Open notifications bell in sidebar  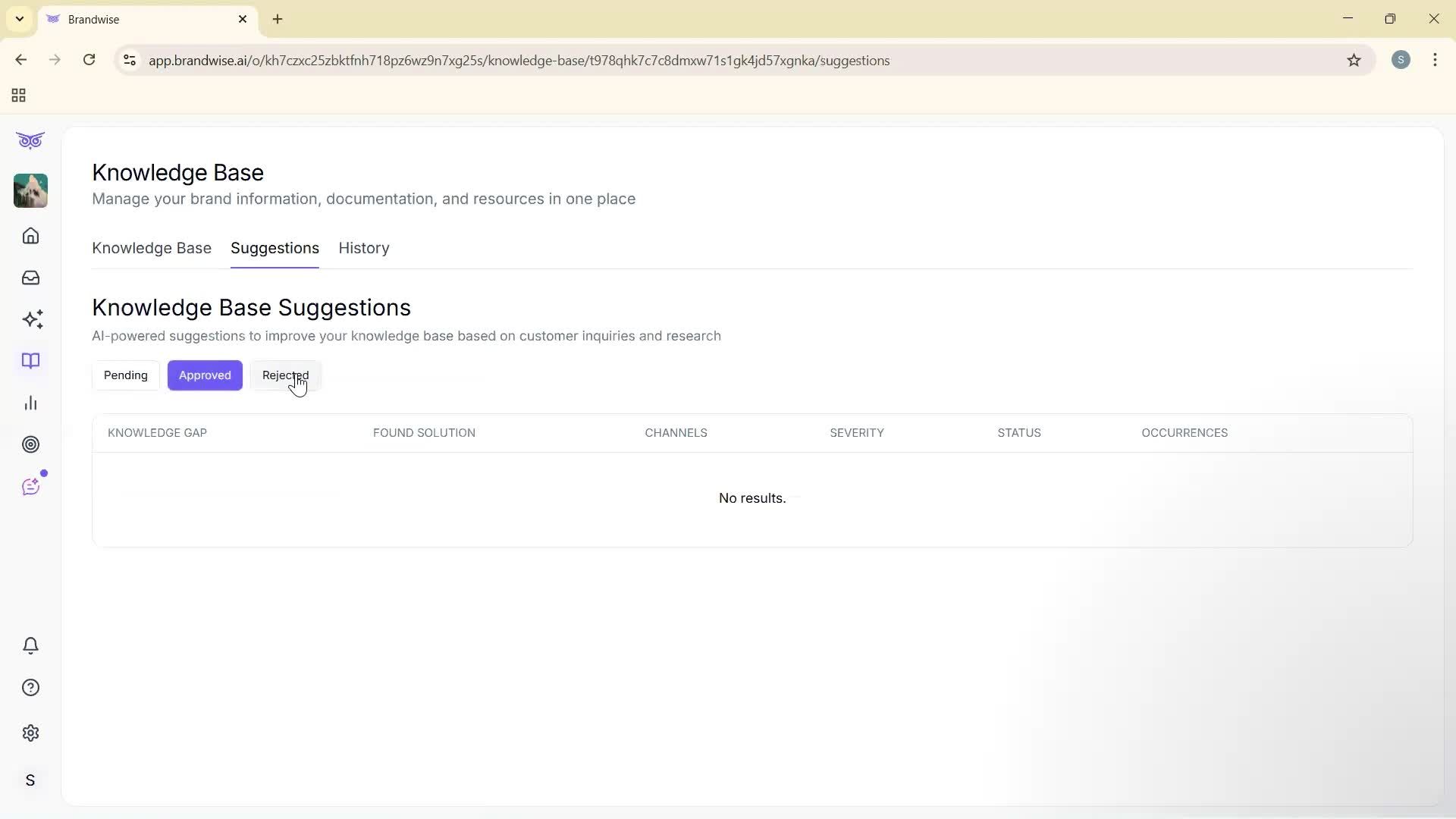(x=30, y=645)
